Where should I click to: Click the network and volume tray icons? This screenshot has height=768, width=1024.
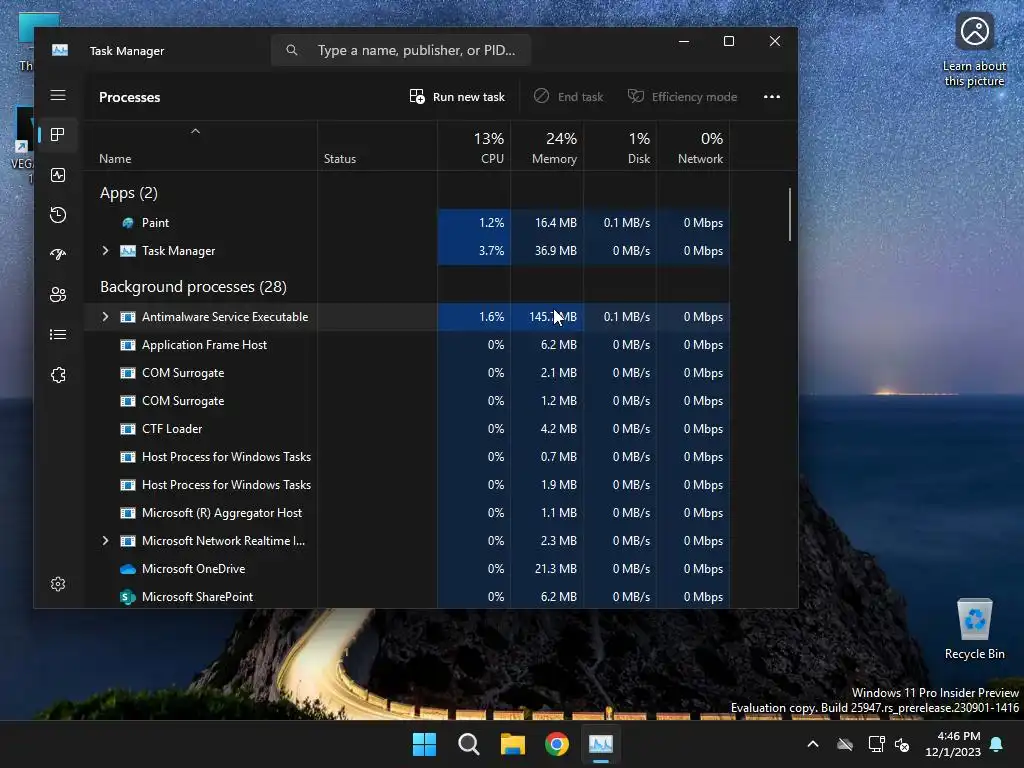coord(889,744)
